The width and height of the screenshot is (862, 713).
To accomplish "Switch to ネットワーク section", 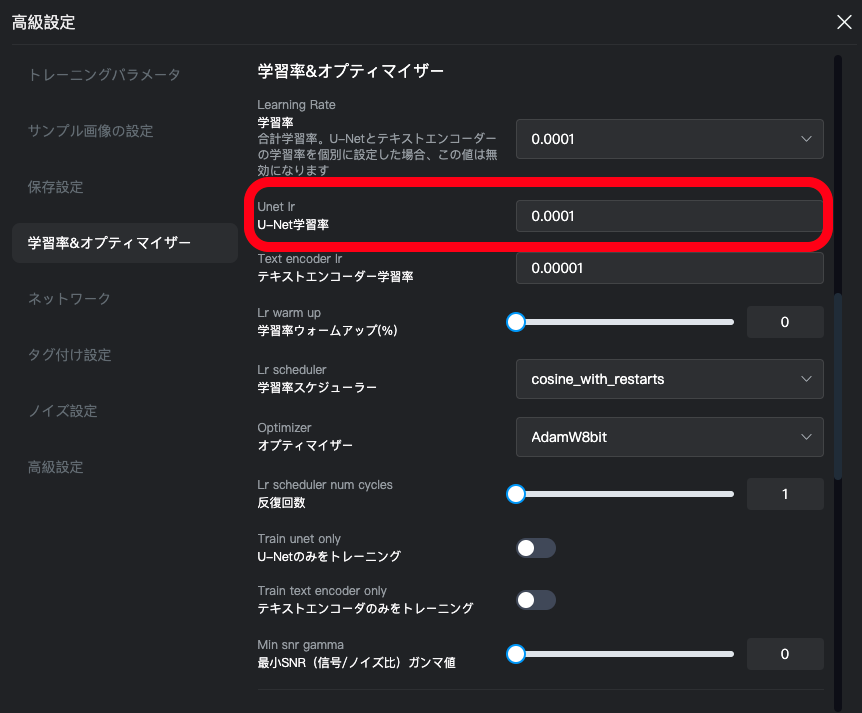I will click(x=69, y=299).
